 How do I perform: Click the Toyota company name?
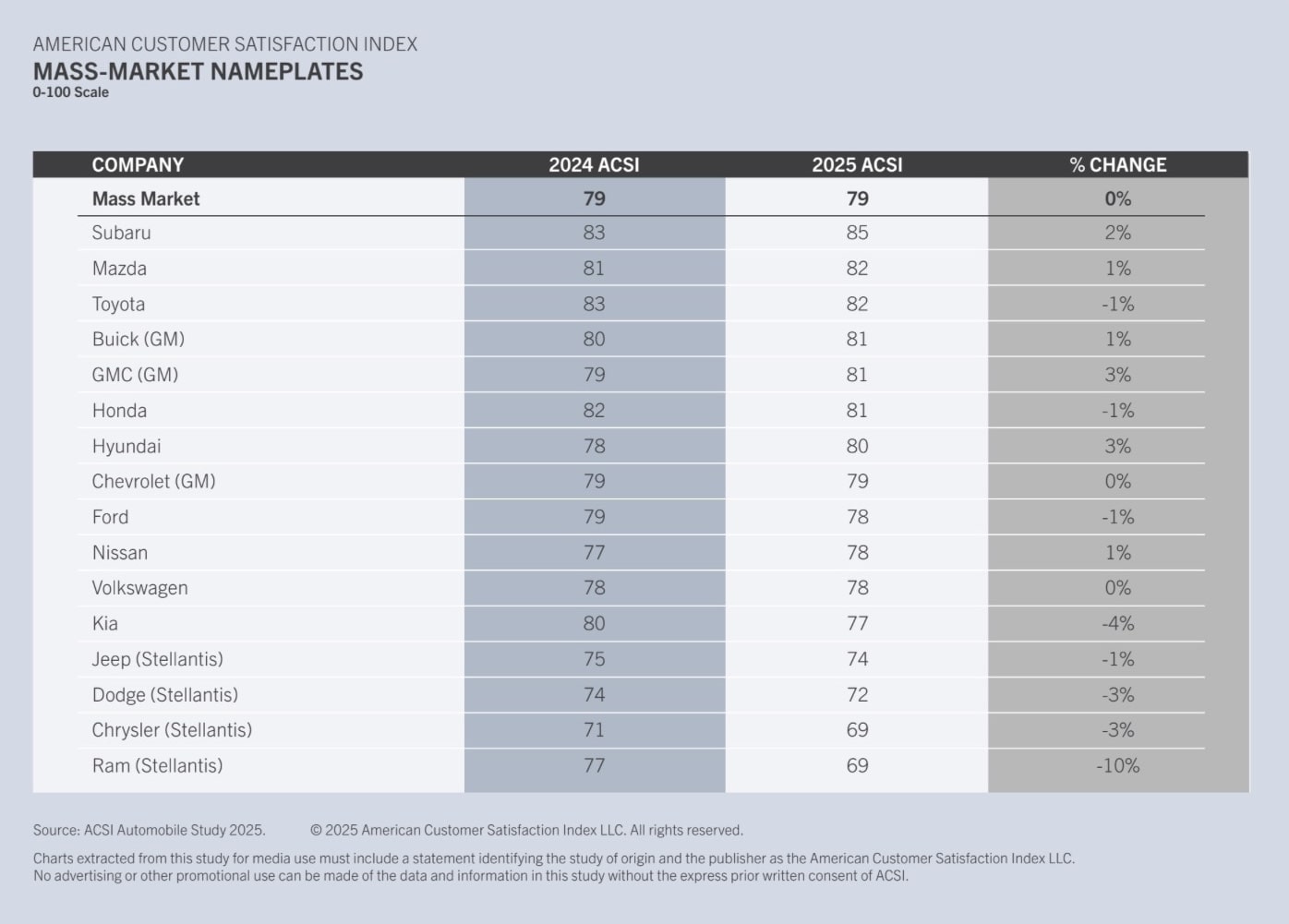coord(118,305)
